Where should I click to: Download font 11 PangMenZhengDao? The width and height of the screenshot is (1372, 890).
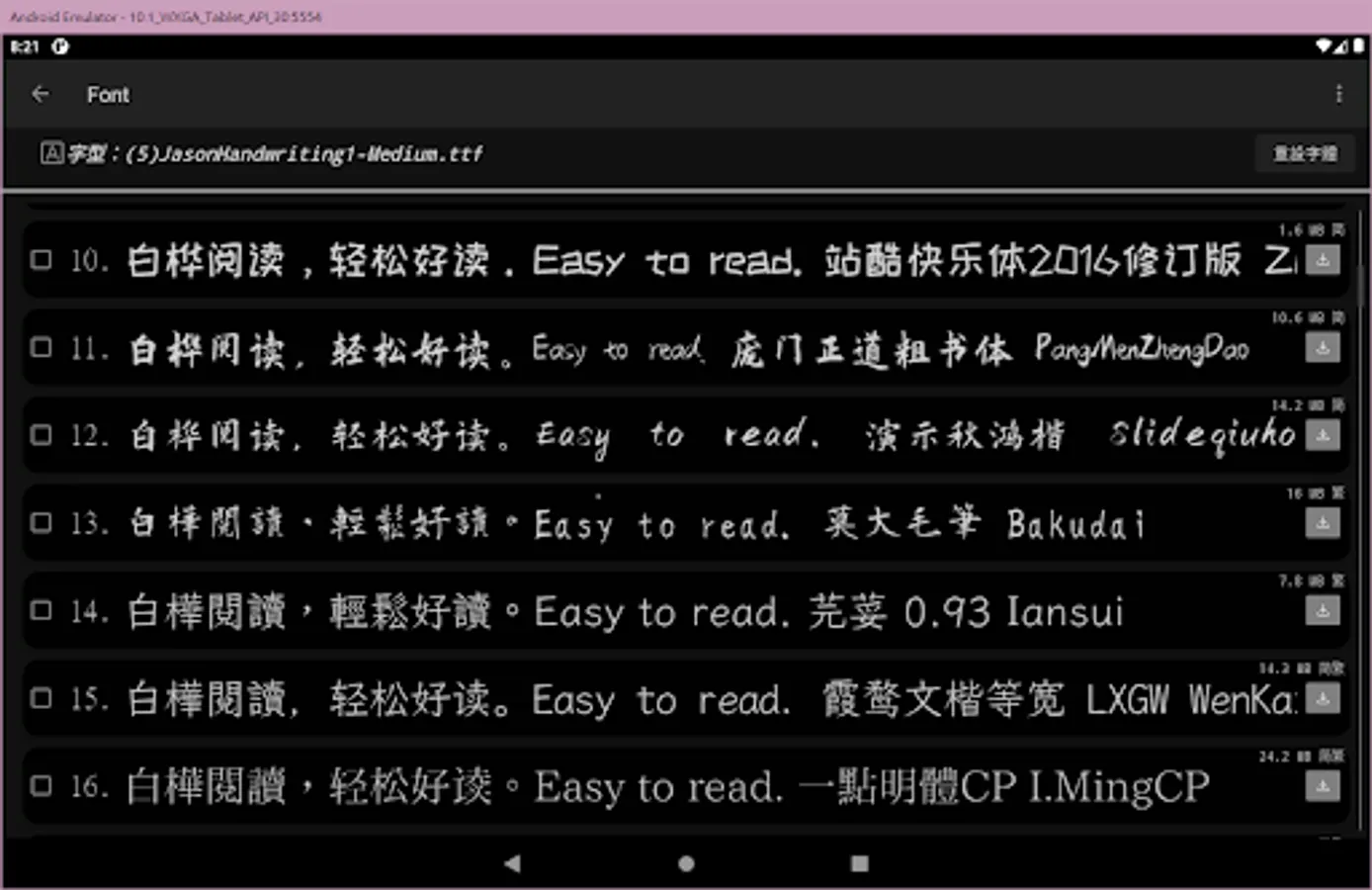1323,347
